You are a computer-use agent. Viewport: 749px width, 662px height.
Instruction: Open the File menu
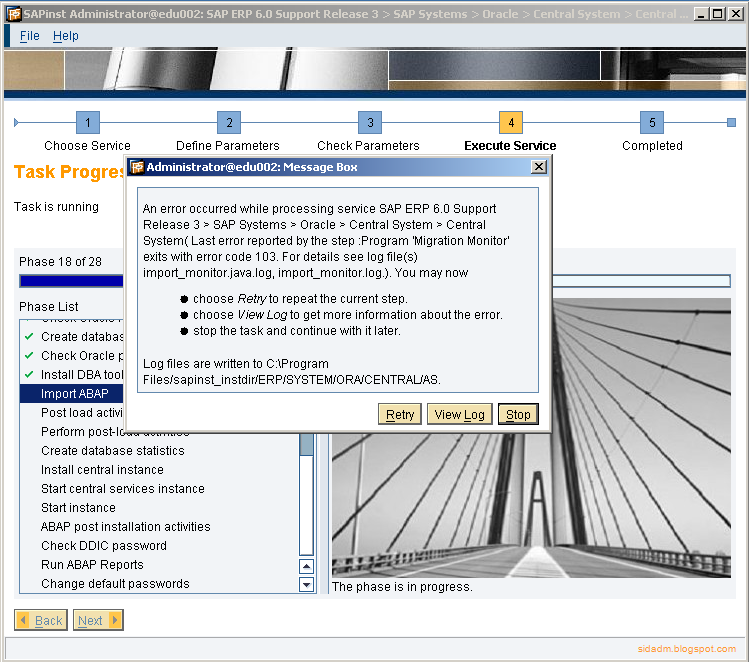(29, 36)
